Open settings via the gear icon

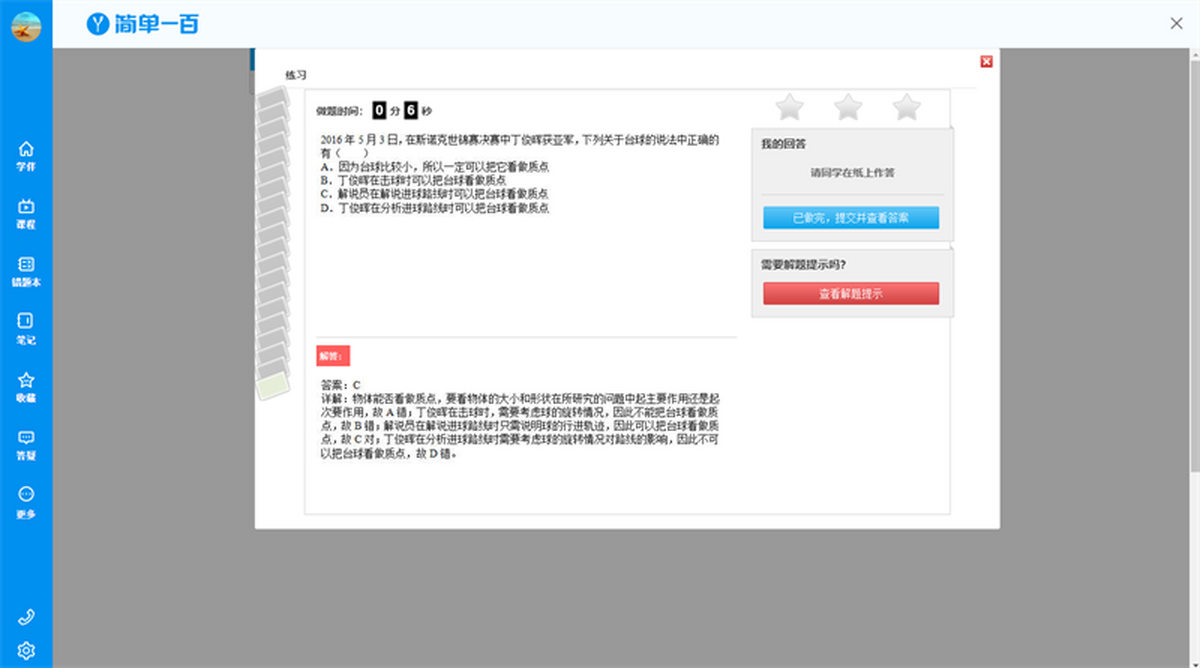pos(26,650)
